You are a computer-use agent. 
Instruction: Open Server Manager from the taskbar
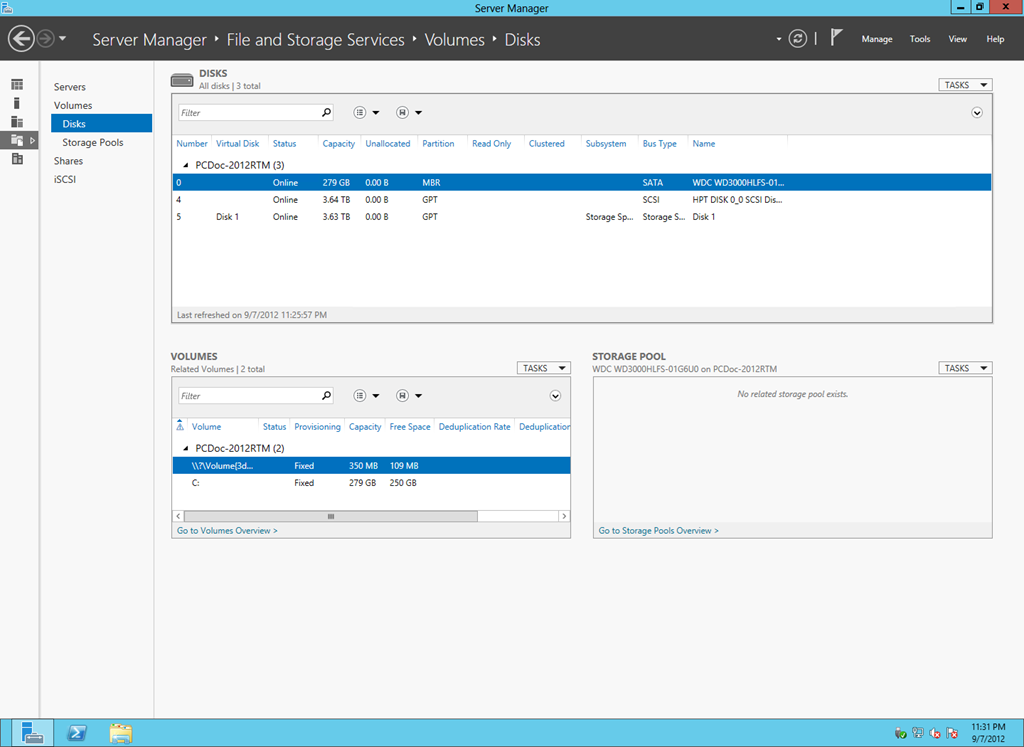click(x=31, y=733)
